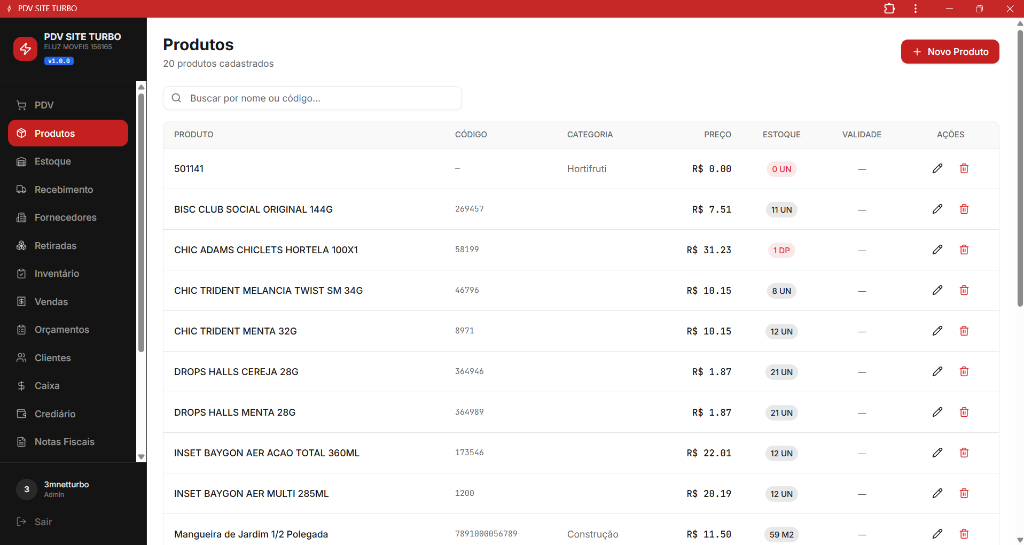Open Crediário section
The height and width of the screenshot is (545, 1024).
pos(68,414)
